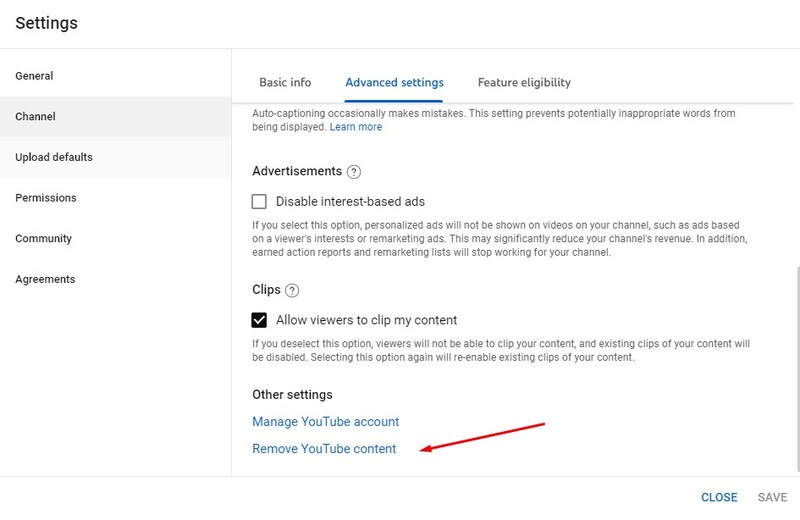
Task: Switch to the Basic info tab
Action: point(285,82)
